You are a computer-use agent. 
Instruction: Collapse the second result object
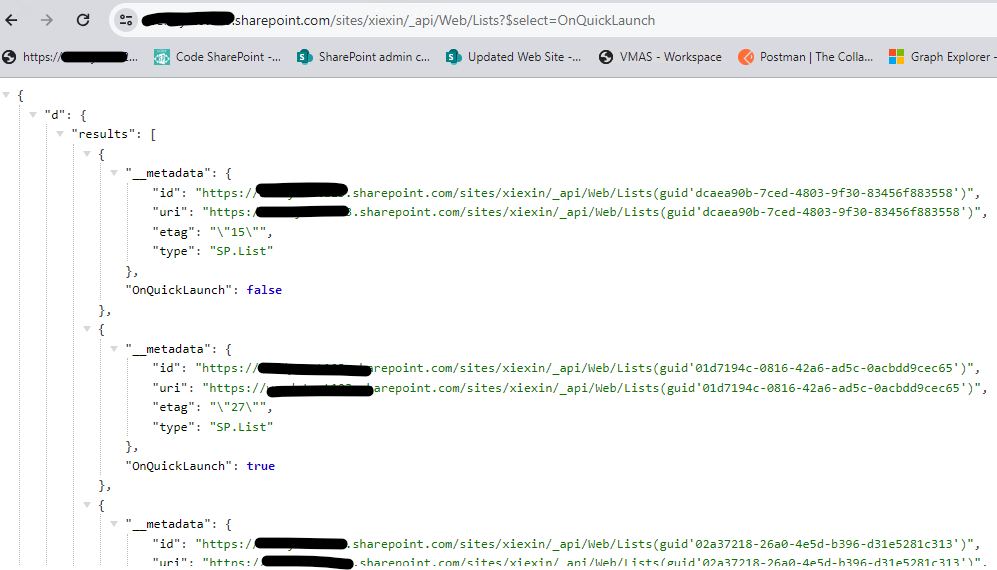click(87, 329)
